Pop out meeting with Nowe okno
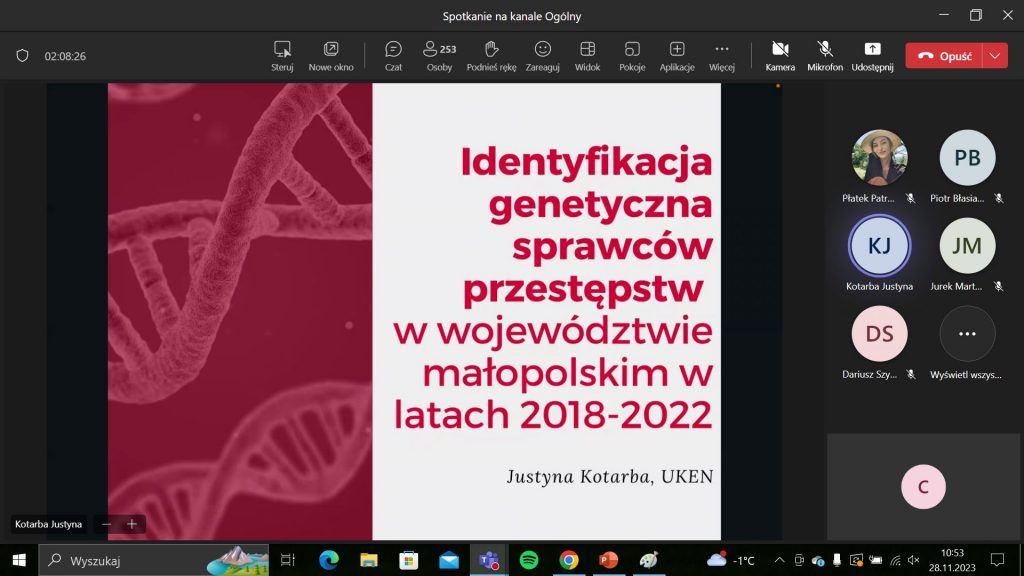This screenshot has width=1024, height=576. tap(331, 56)
